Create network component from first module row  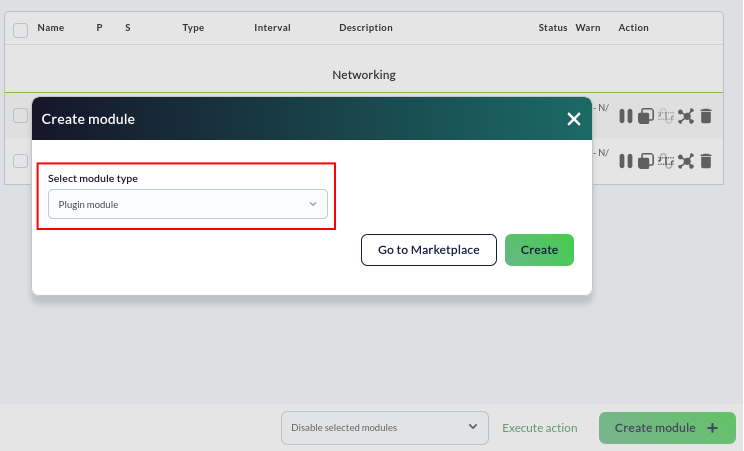[686, 116]
